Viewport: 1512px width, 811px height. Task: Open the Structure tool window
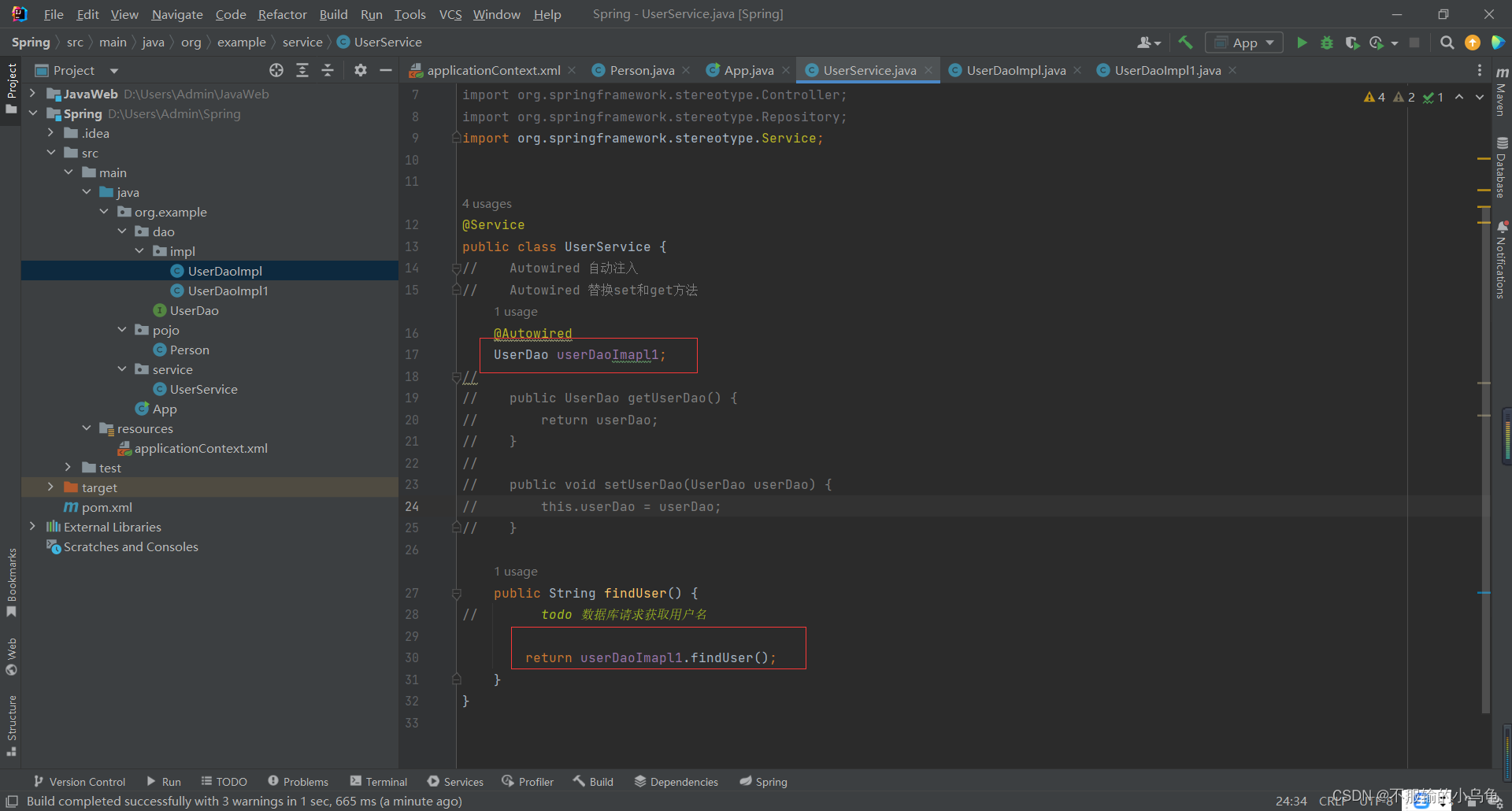pyautogui.click(x=11, y=725)
